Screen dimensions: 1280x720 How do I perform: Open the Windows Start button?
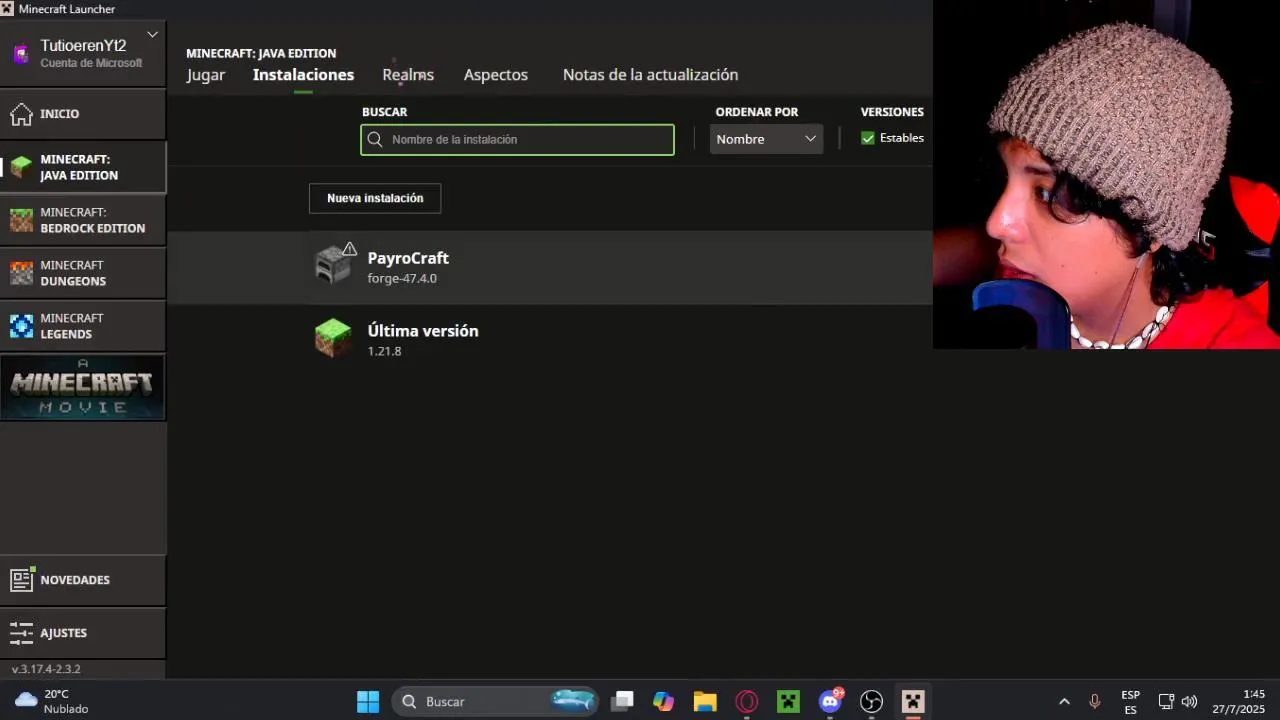point(368,702)
